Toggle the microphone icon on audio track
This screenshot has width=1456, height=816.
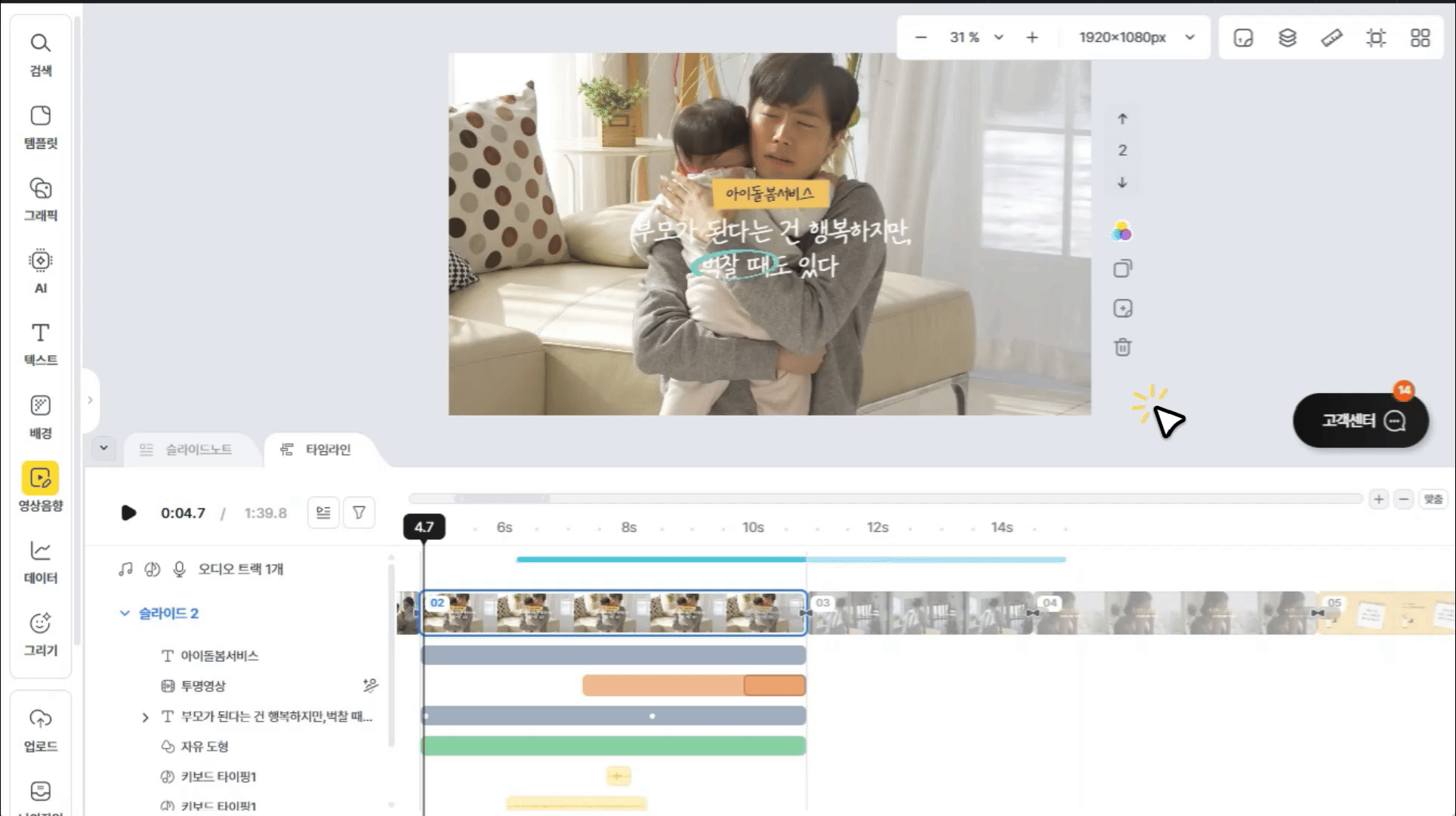click(x=179, y=569)
